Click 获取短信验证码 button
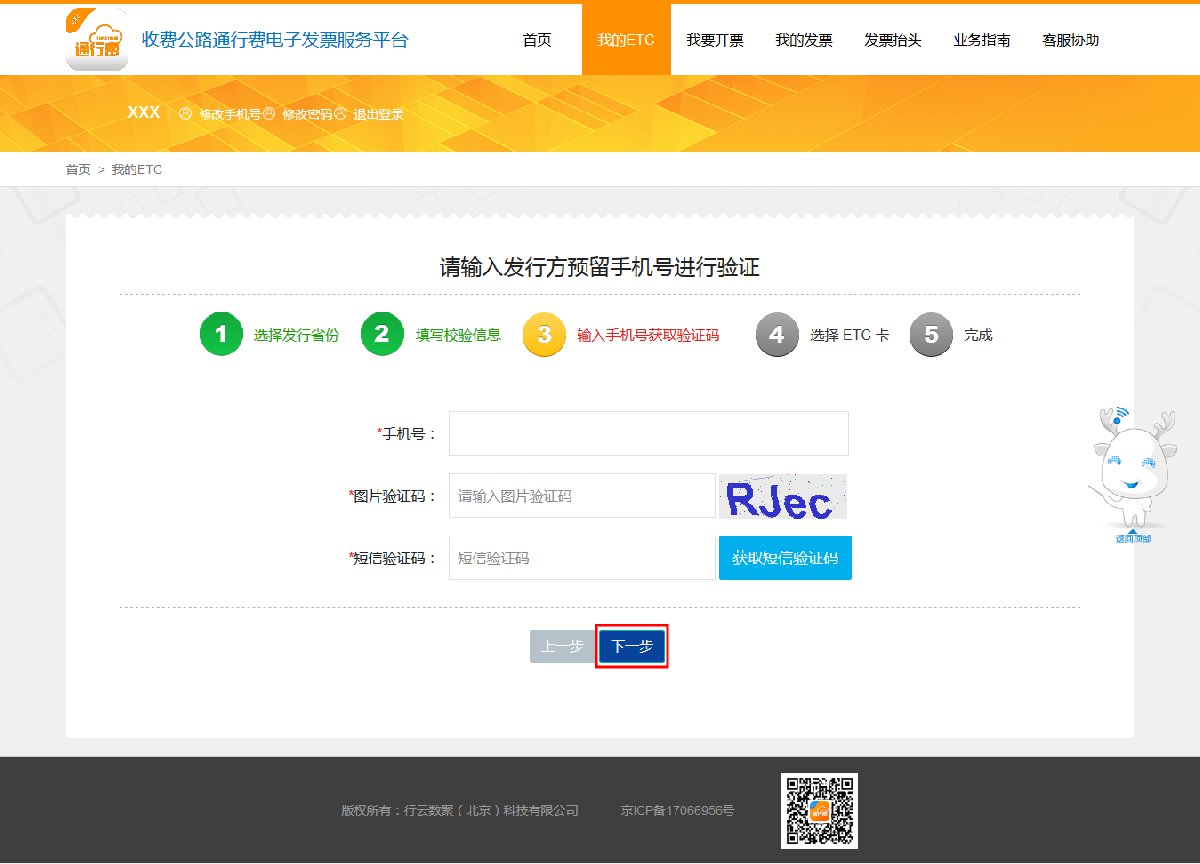Screen dimensions: 1200x864 coord(785,558)
